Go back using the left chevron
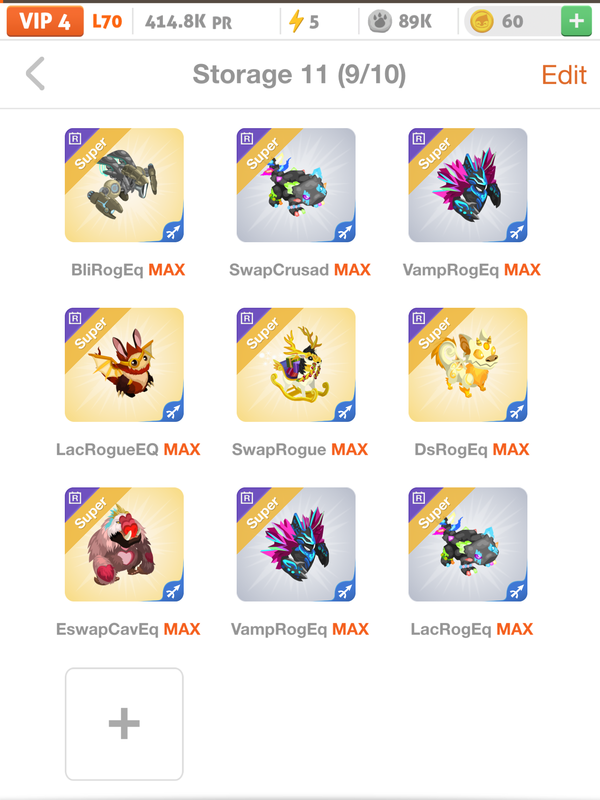This screenshot has width=600, height=800. (36, 74)
